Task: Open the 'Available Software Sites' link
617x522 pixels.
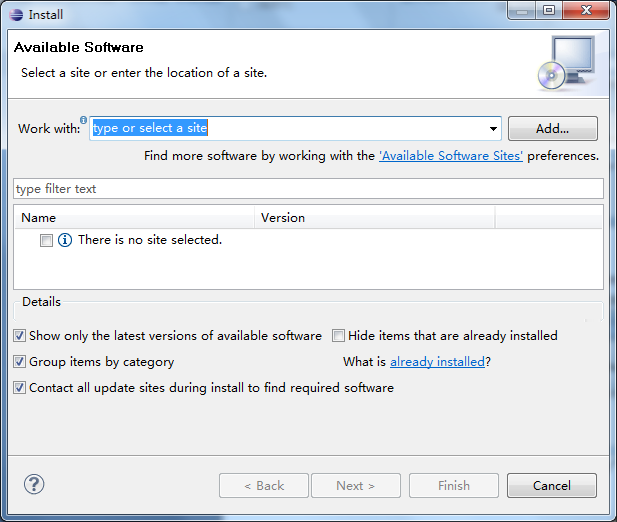Action: [451, 156]
